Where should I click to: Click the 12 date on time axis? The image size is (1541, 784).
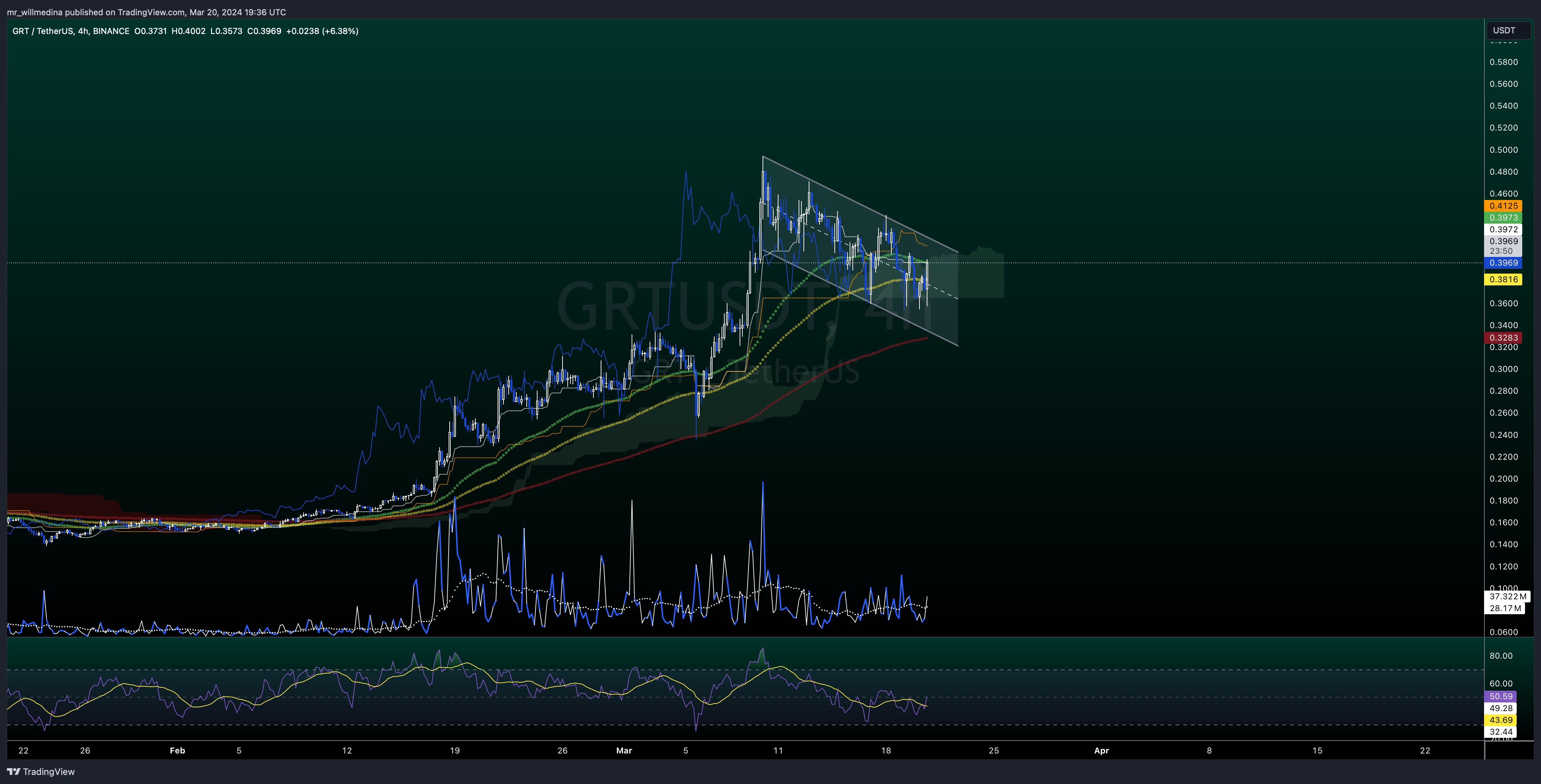pyautogui.click(x=347, y=751)
